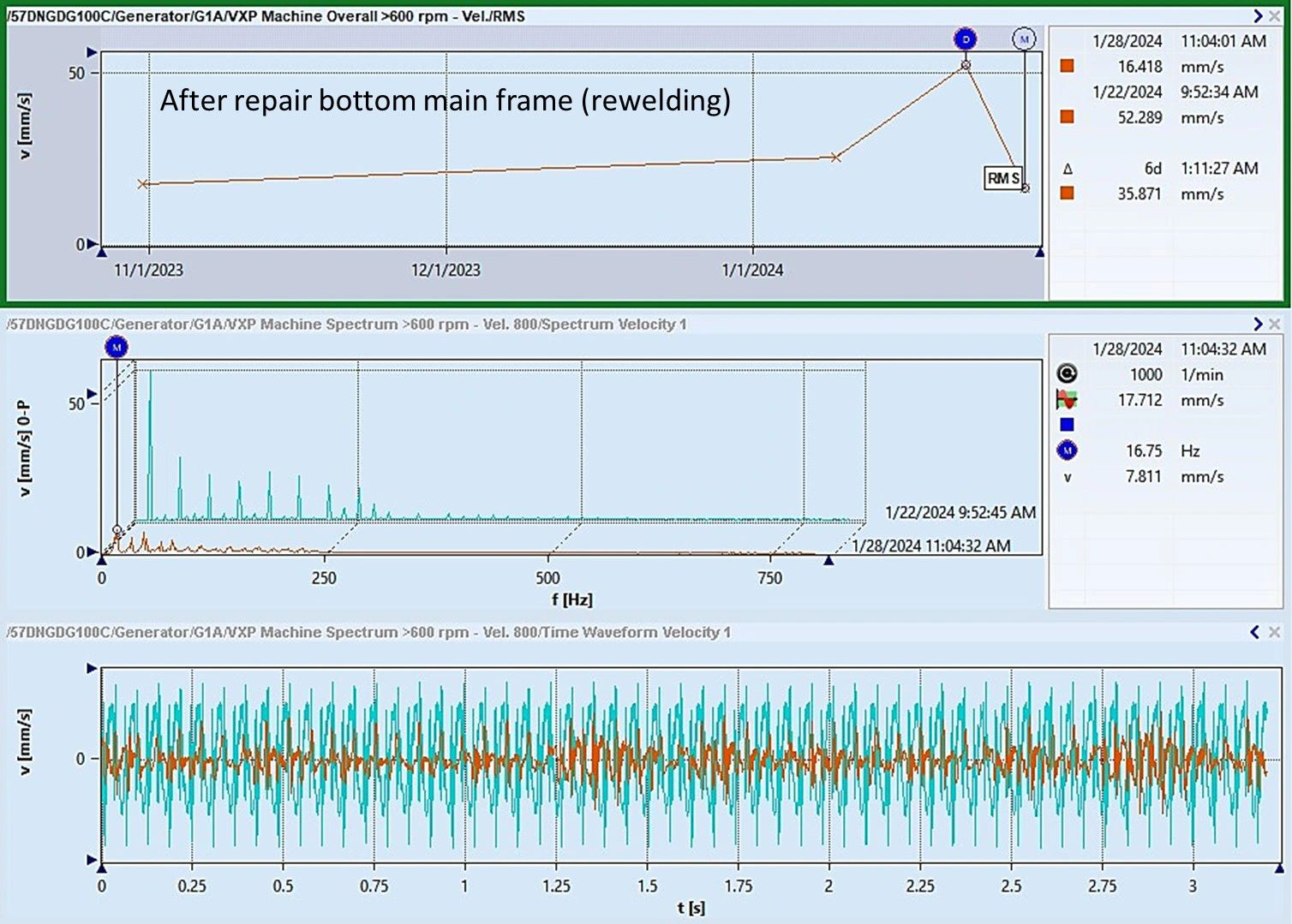Click the orange legend square beside 35.871 mm/s

(1067, 193)
